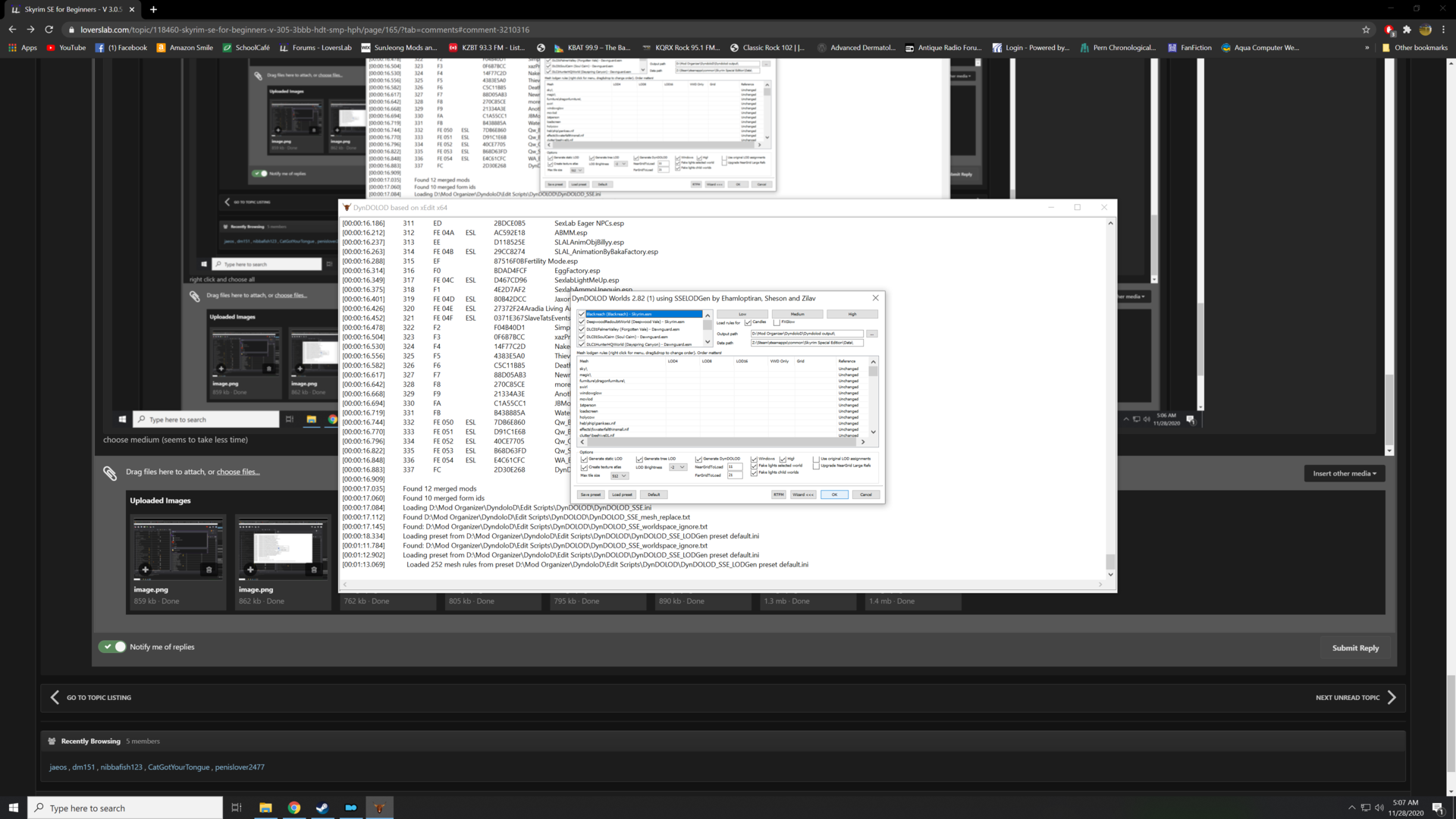
Task: Show hidden system tray icons chevron
Action: point(1351,808)
